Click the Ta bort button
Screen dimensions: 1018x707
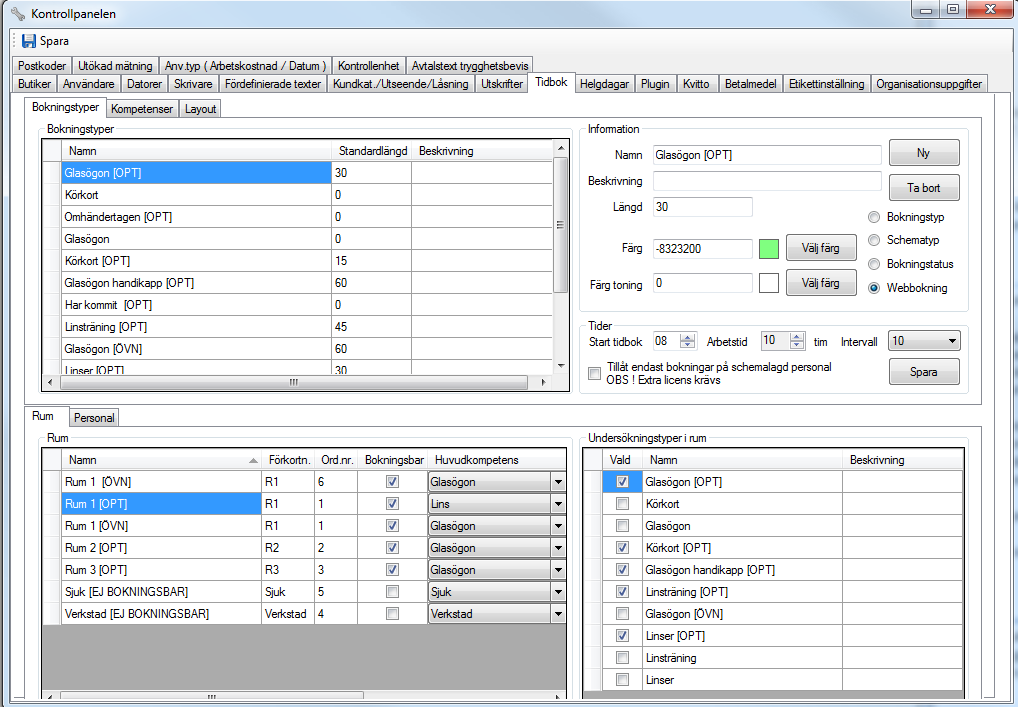point(924,188)
